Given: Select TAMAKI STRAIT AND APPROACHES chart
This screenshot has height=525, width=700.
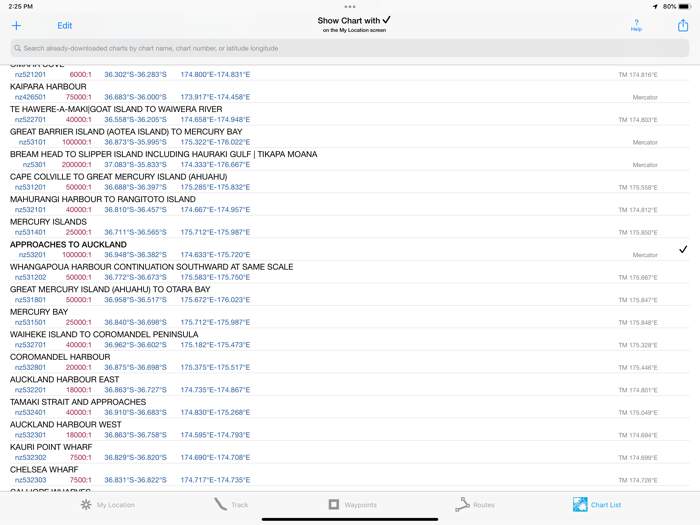Looking at the screenshot, I should click(x=350, y=407).
